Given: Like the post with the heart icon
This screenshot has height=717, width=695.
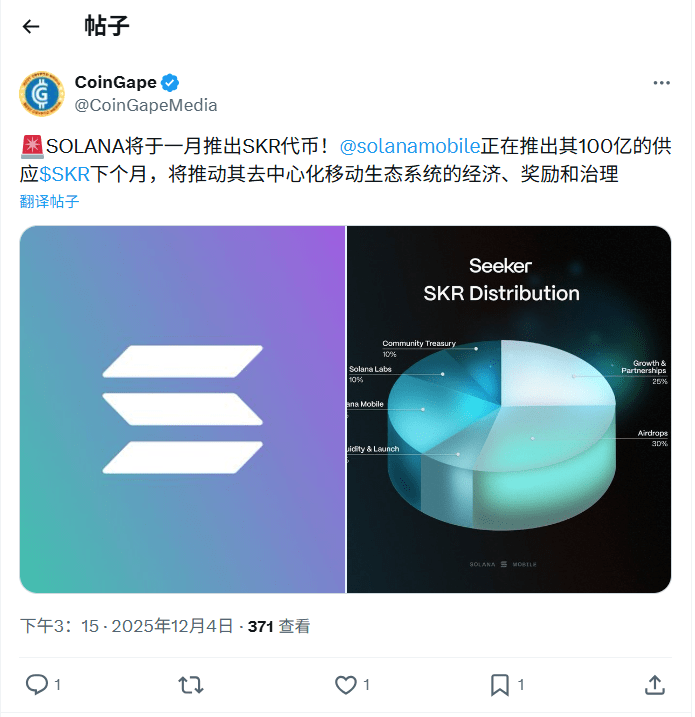Looking at the screenshot, I should (346, 685).
